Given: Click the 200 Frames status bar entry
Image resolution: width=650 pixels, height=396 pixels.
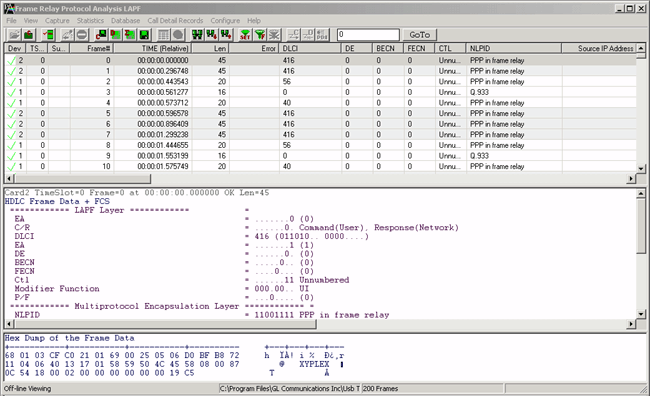Looking at the screenshot, I should click(380, 389).
